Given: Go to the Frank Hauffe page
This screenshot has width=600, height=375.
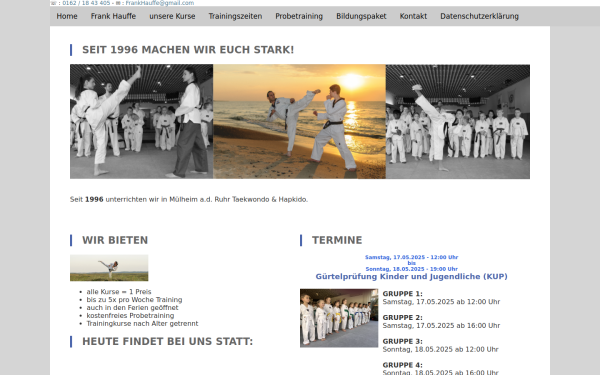Looking at the screenshot, I should 113,16.
